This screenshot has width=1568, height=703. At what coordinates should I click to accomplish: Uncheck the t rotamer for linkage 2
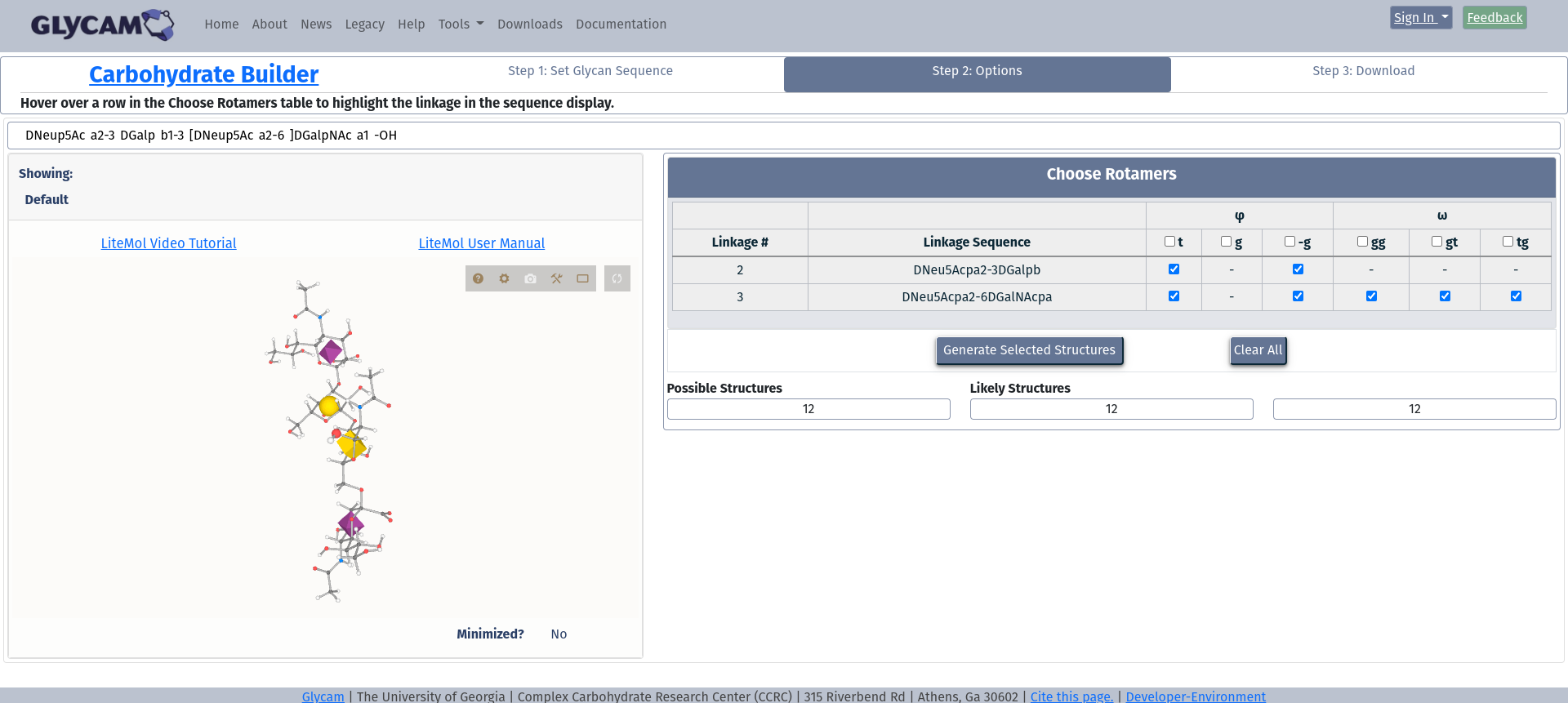1174,269
